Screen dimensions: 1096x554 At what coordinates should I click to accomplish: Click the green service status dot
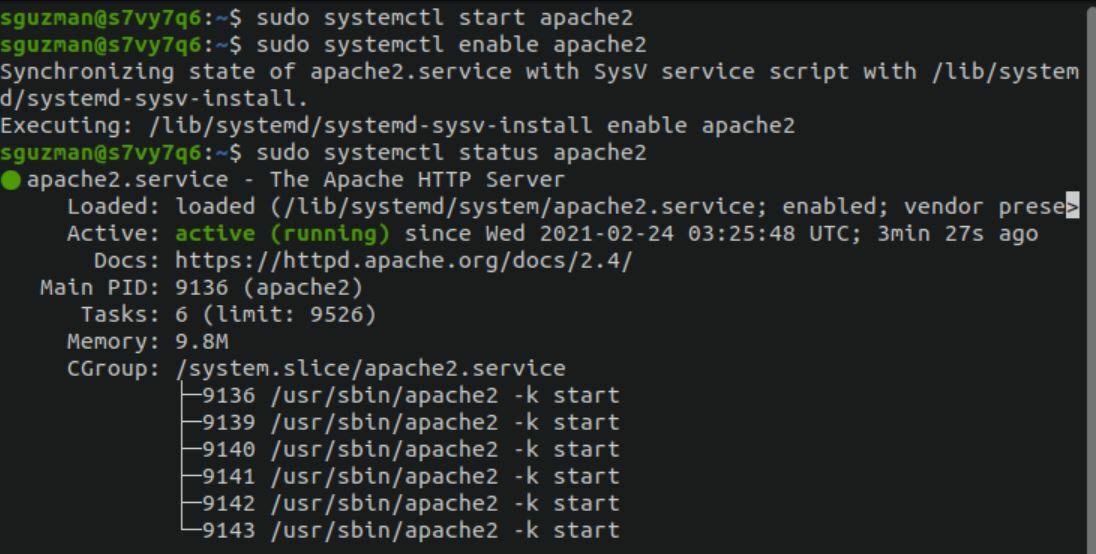tap(11, 181)
